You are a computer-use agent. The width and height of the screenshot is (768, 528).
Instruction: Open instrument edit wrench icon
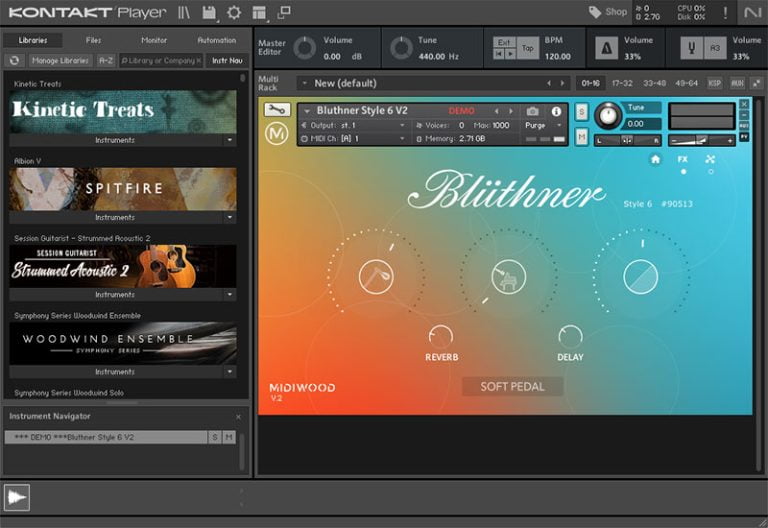(x=277, y=110)
